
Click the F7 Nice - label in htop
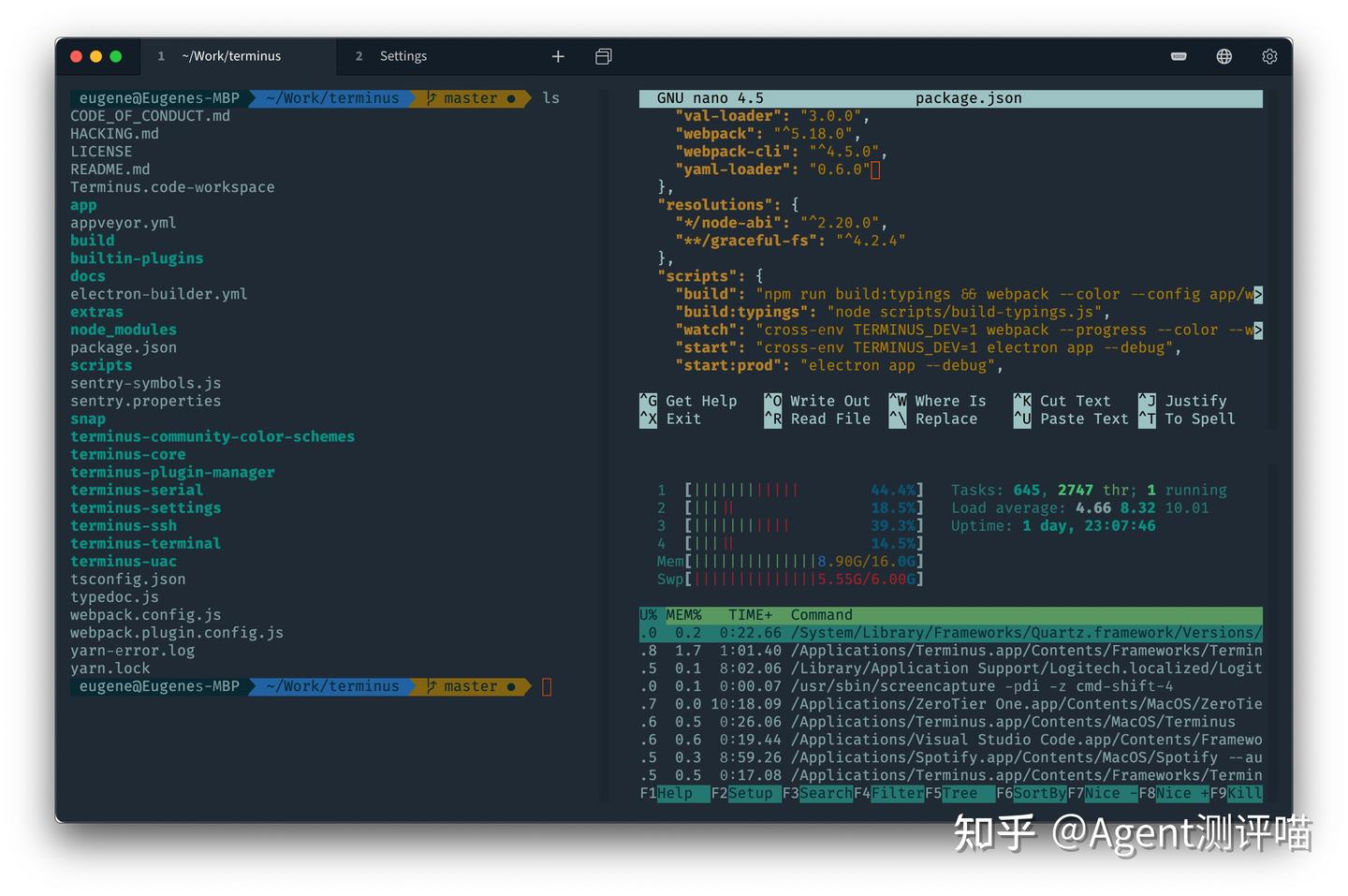click(1102, 793)
